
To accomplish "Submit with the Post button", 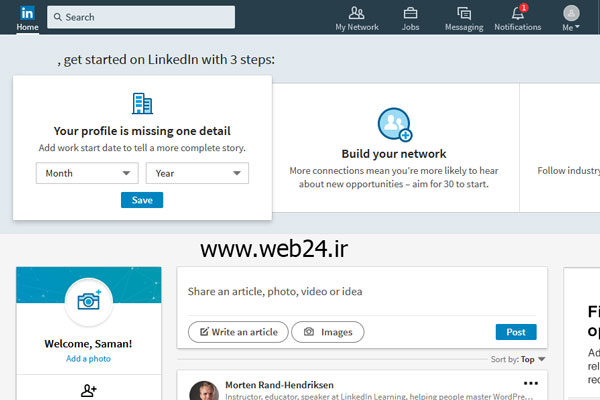I will click(x=516, y=332).
